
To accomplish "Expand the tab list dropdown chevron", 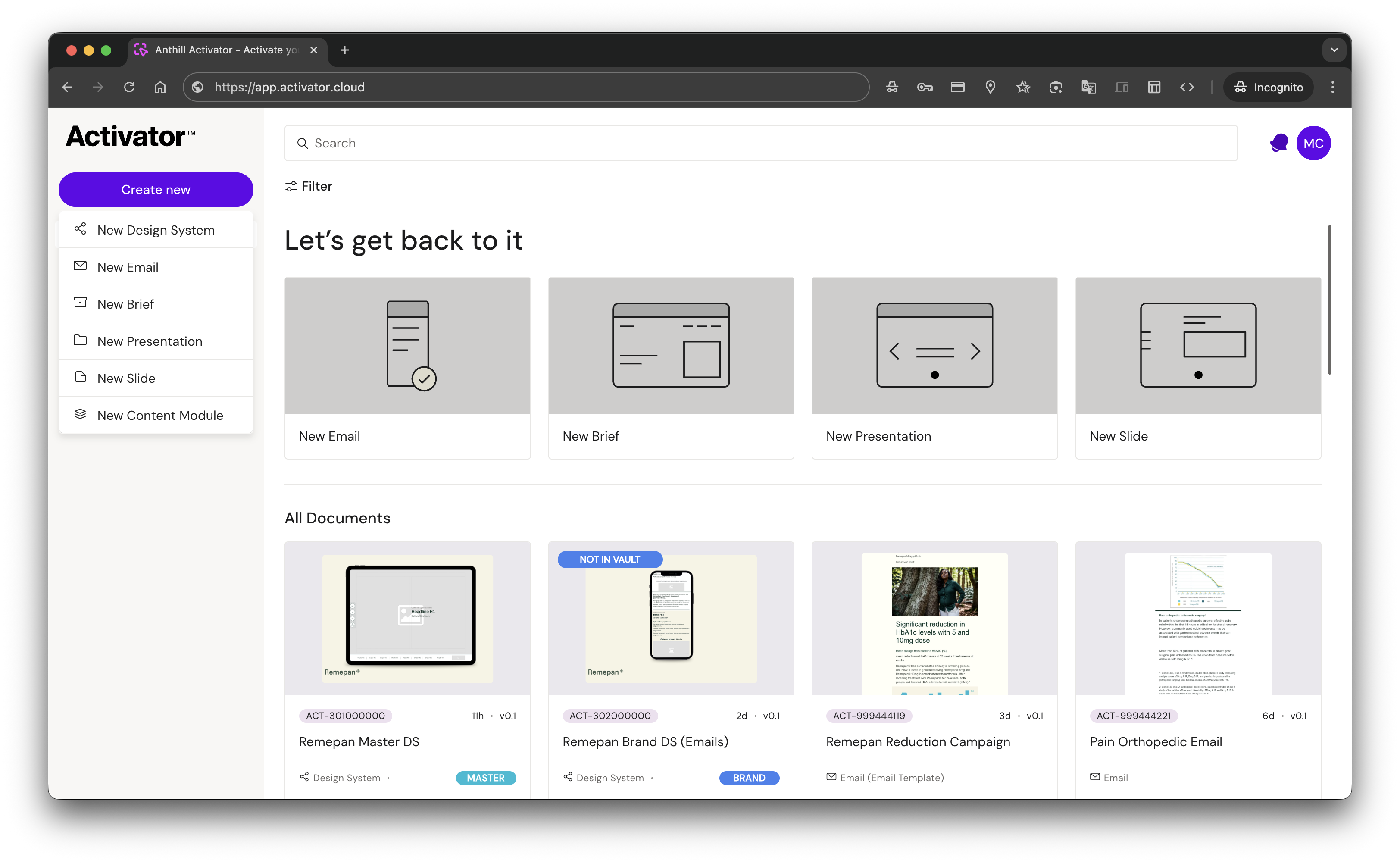I will (x=1334, y=50).
